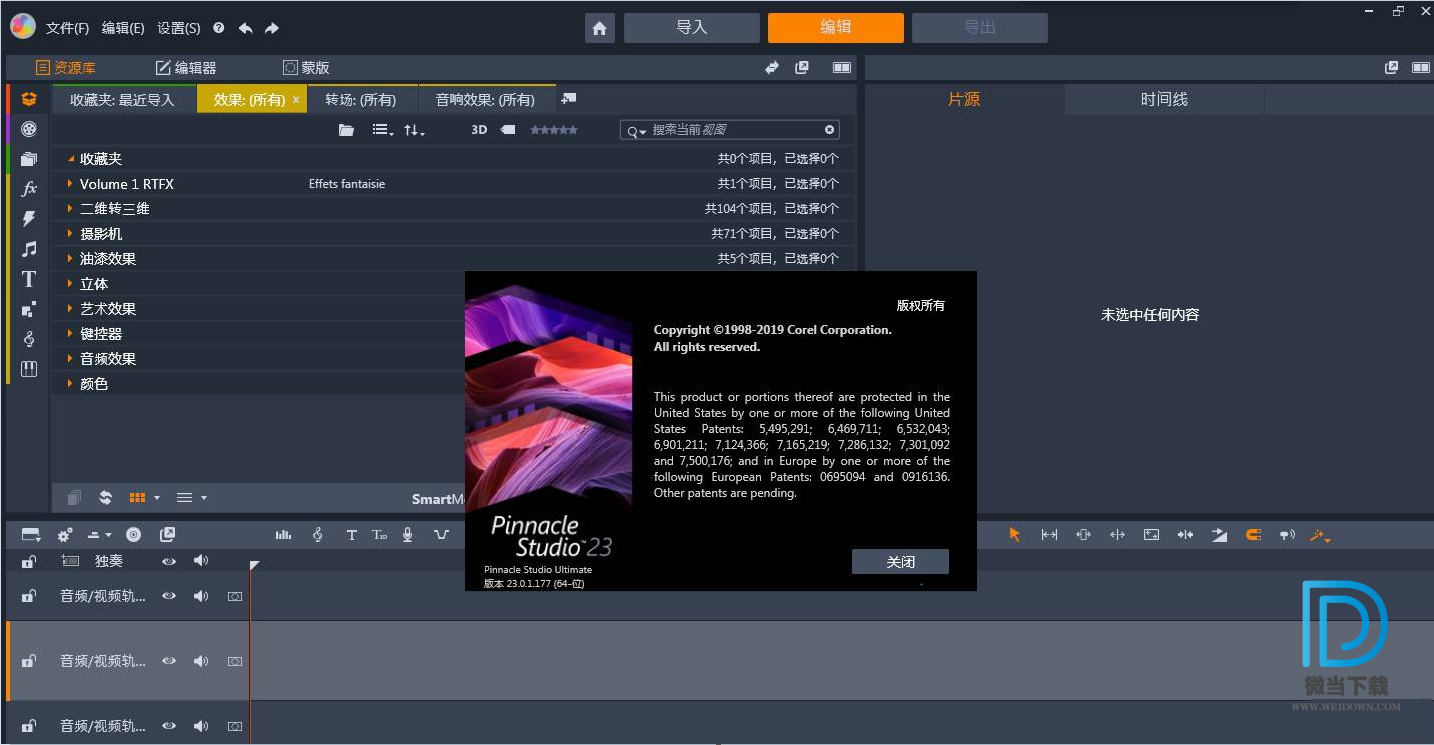This screenshot has height=745, width=1434.
Task: Select the orange arrow selection tool
Action: 1015,535
